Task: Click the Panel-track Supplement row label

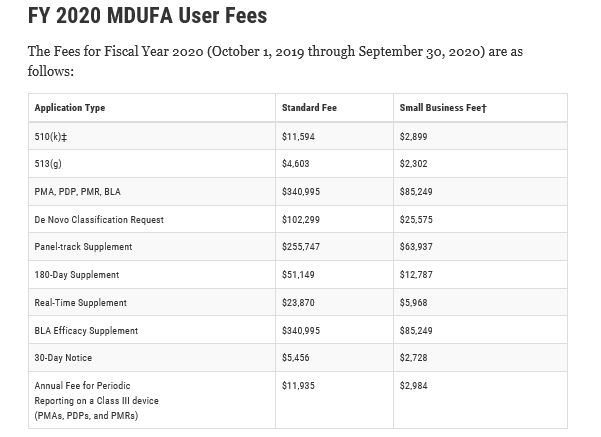Action: 83,246
